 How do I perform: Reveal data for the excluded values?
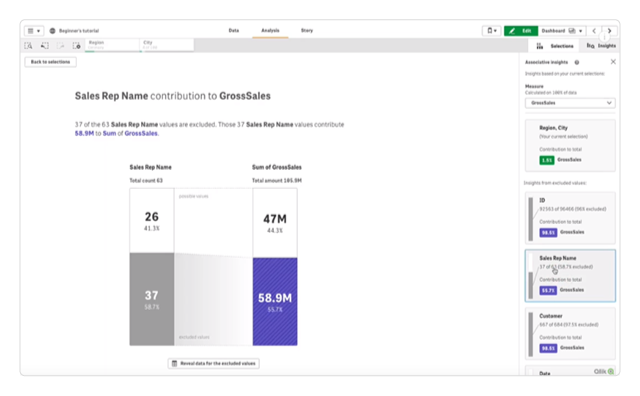pyautogui.click(x=213, y=363)
